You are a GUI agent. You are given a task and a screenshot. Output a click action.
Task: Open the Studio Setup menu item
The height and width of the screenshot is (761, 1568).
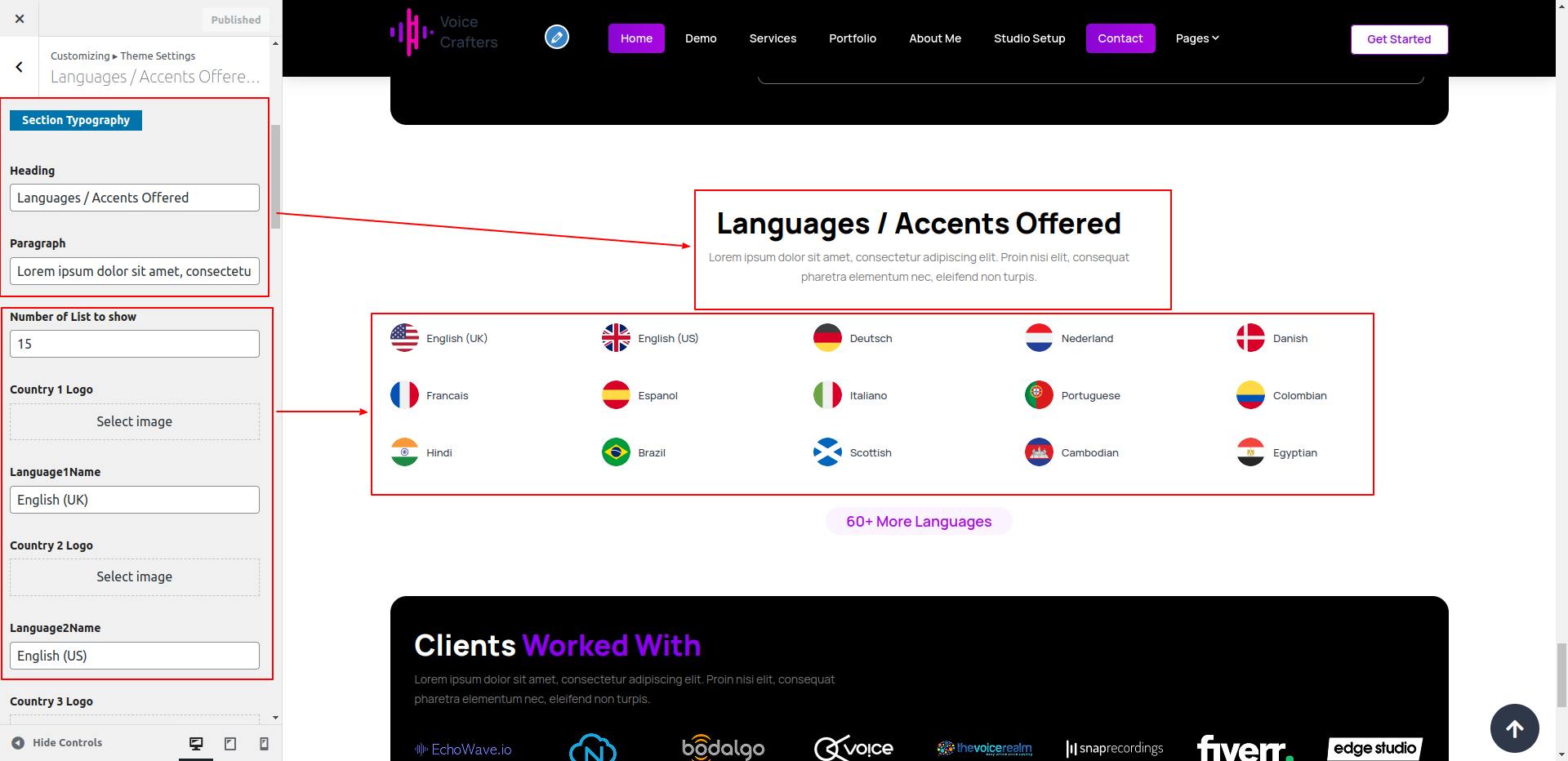1029,38
